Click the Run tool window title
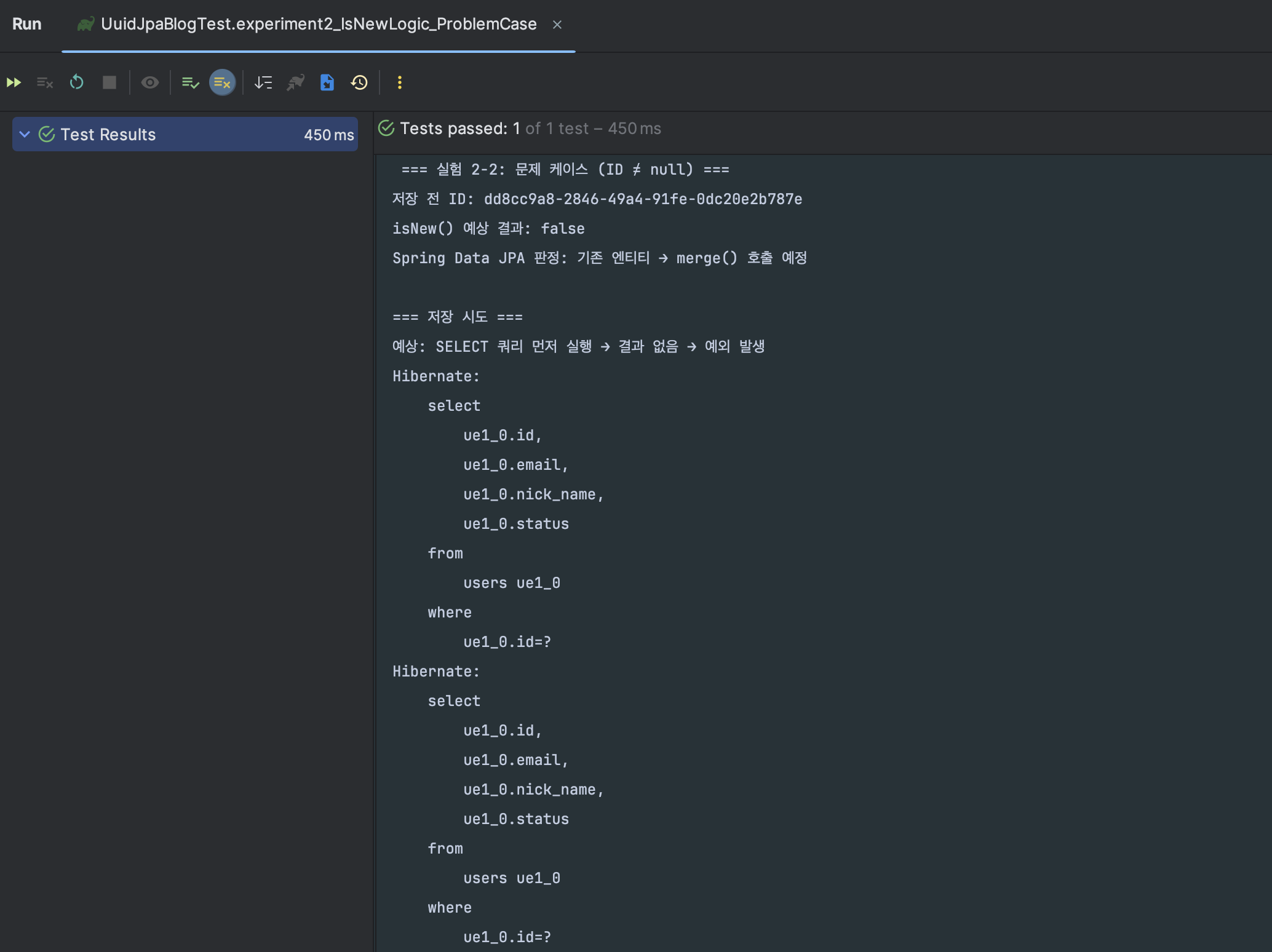The image size is (1272, 952). (x=26, y=25)
